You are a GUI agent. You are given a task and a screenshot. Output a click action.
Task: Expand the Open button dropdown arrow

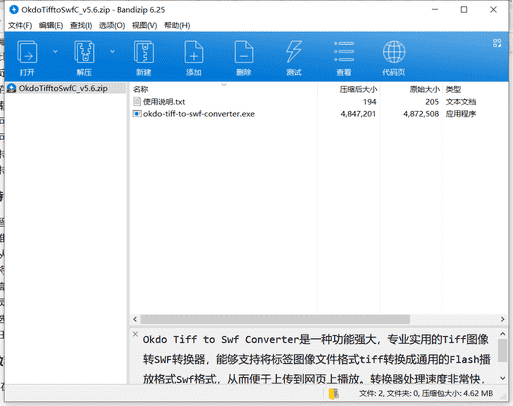[55, 51]
